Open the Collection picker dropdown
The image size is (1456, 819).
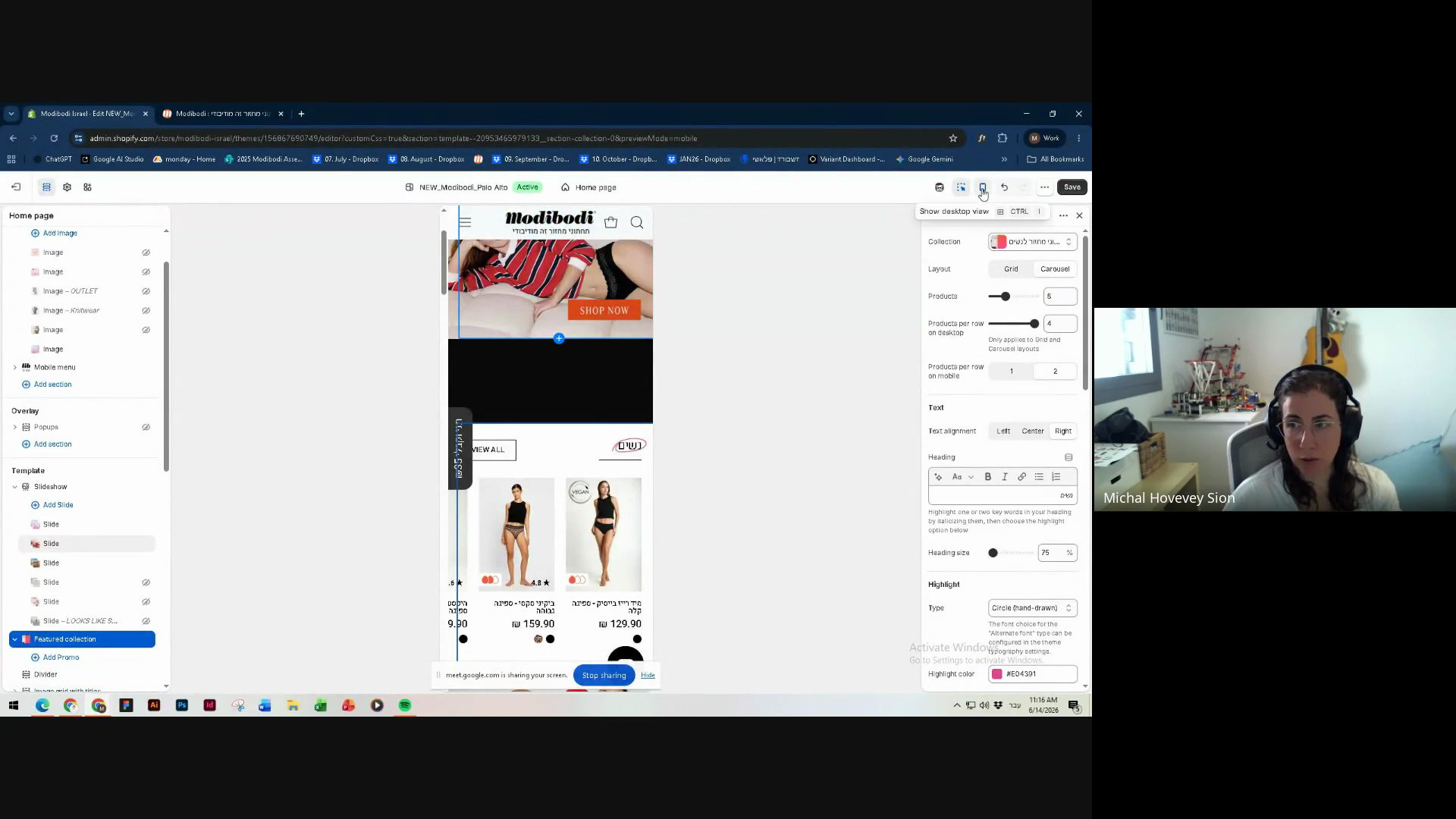(1033, 242)
